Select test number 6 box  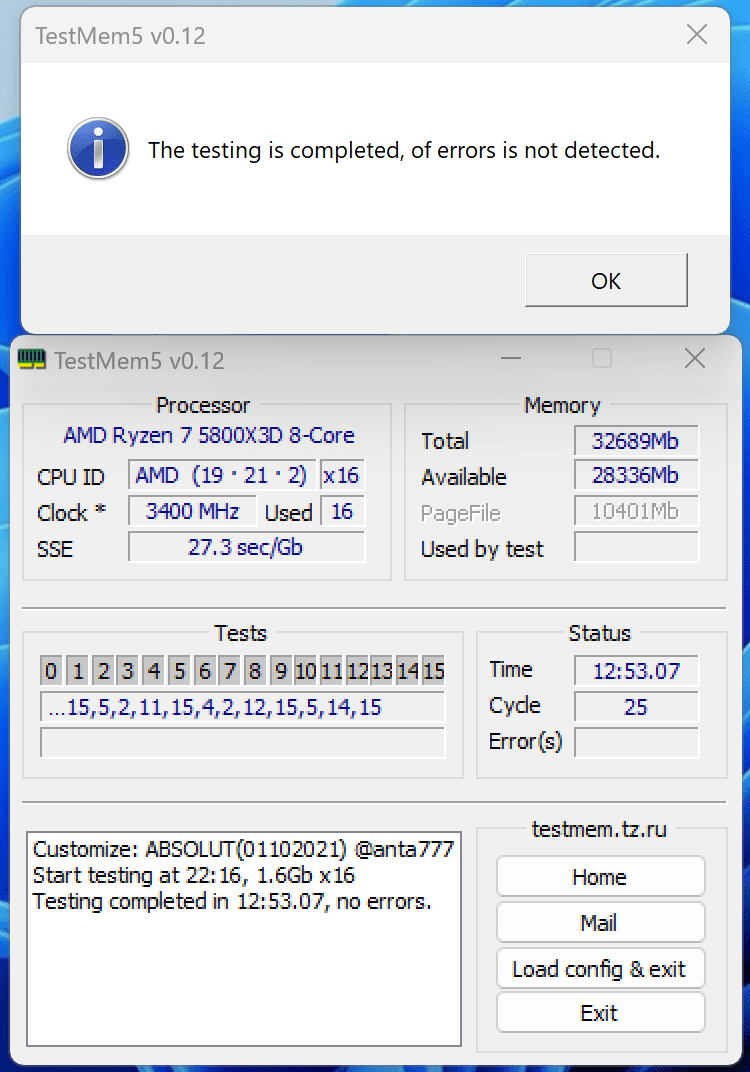(204, 671)
